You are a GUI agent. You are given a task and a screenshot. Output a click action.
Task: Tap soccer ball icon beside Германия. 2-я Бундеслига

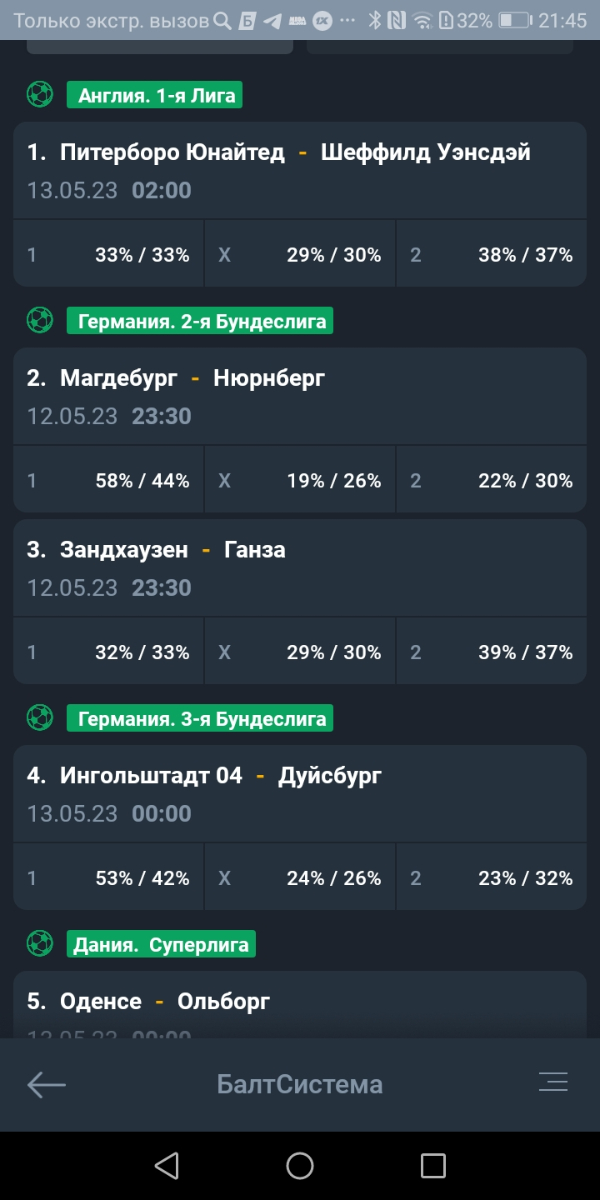[40, 320]
